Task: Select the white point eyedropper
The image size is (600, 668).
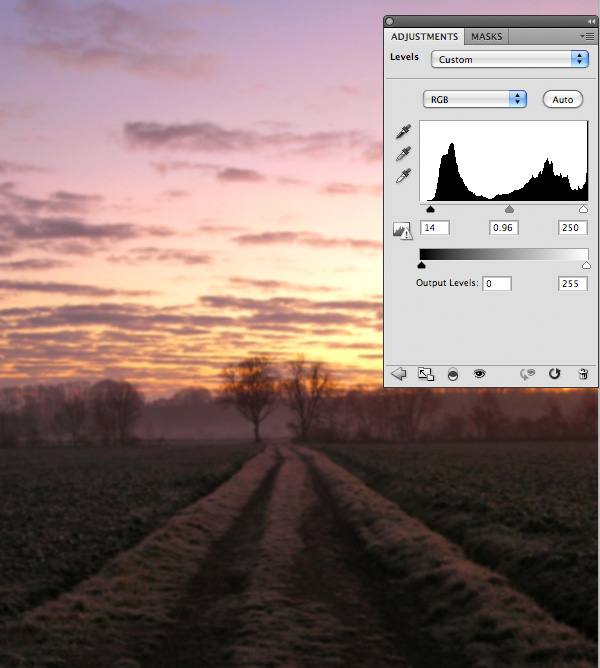Action: pyautogui.click(x=403, y=175)
